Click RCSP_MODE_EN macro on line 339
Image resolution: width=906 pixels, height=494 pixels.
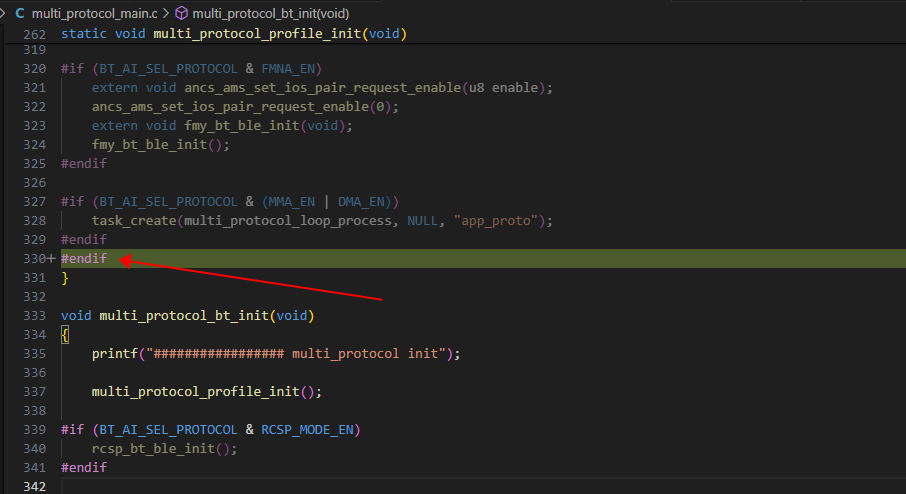click(307, 430)
